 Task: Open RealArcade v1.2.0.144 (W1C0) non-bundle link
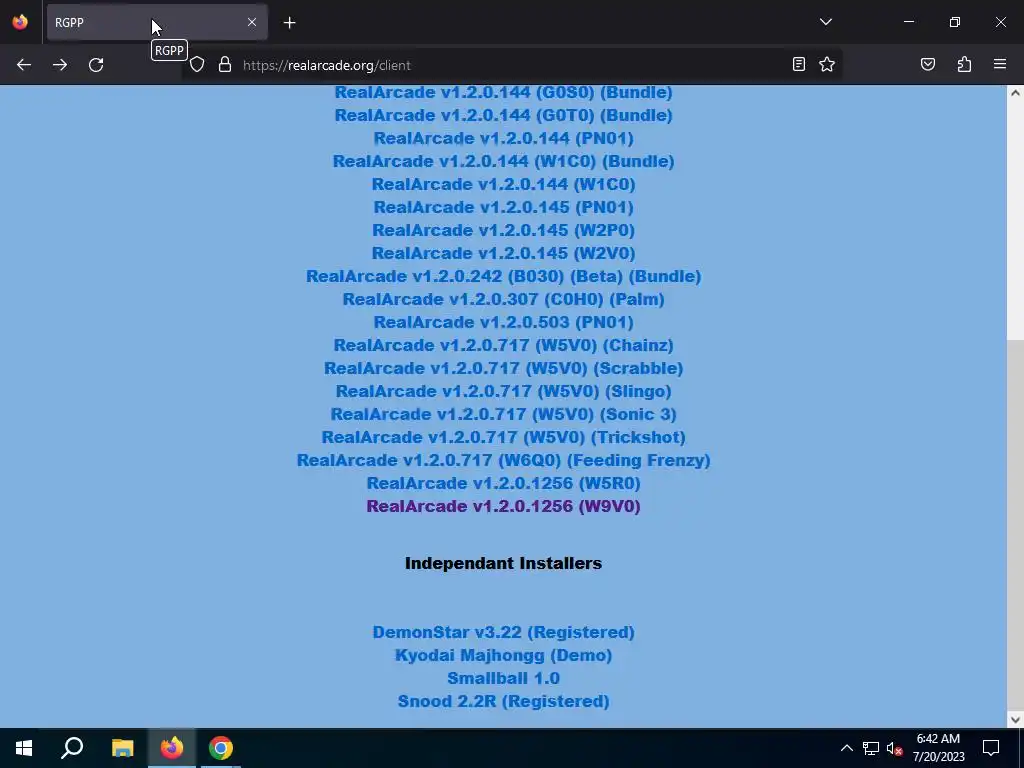coord(504,184)
